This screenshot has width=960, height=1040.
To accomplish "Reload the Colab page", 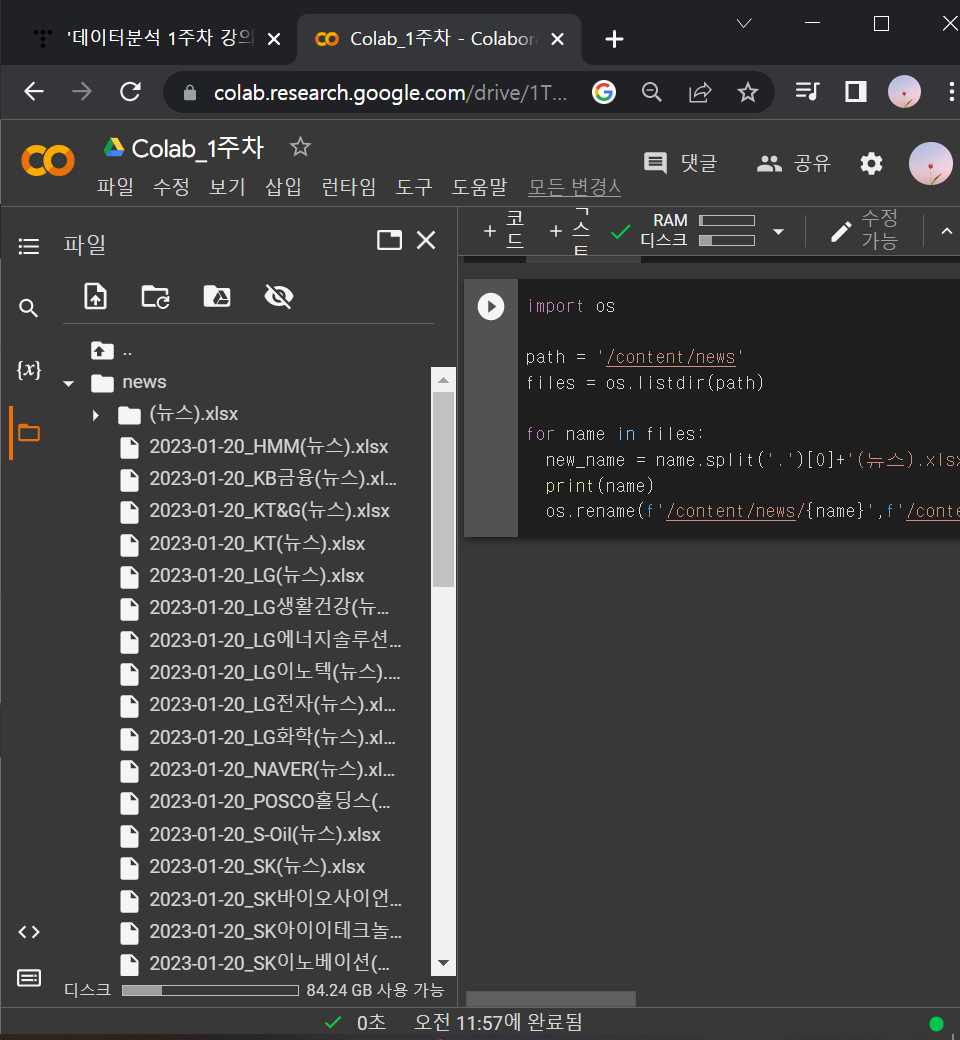I will [x=130, y=92].
